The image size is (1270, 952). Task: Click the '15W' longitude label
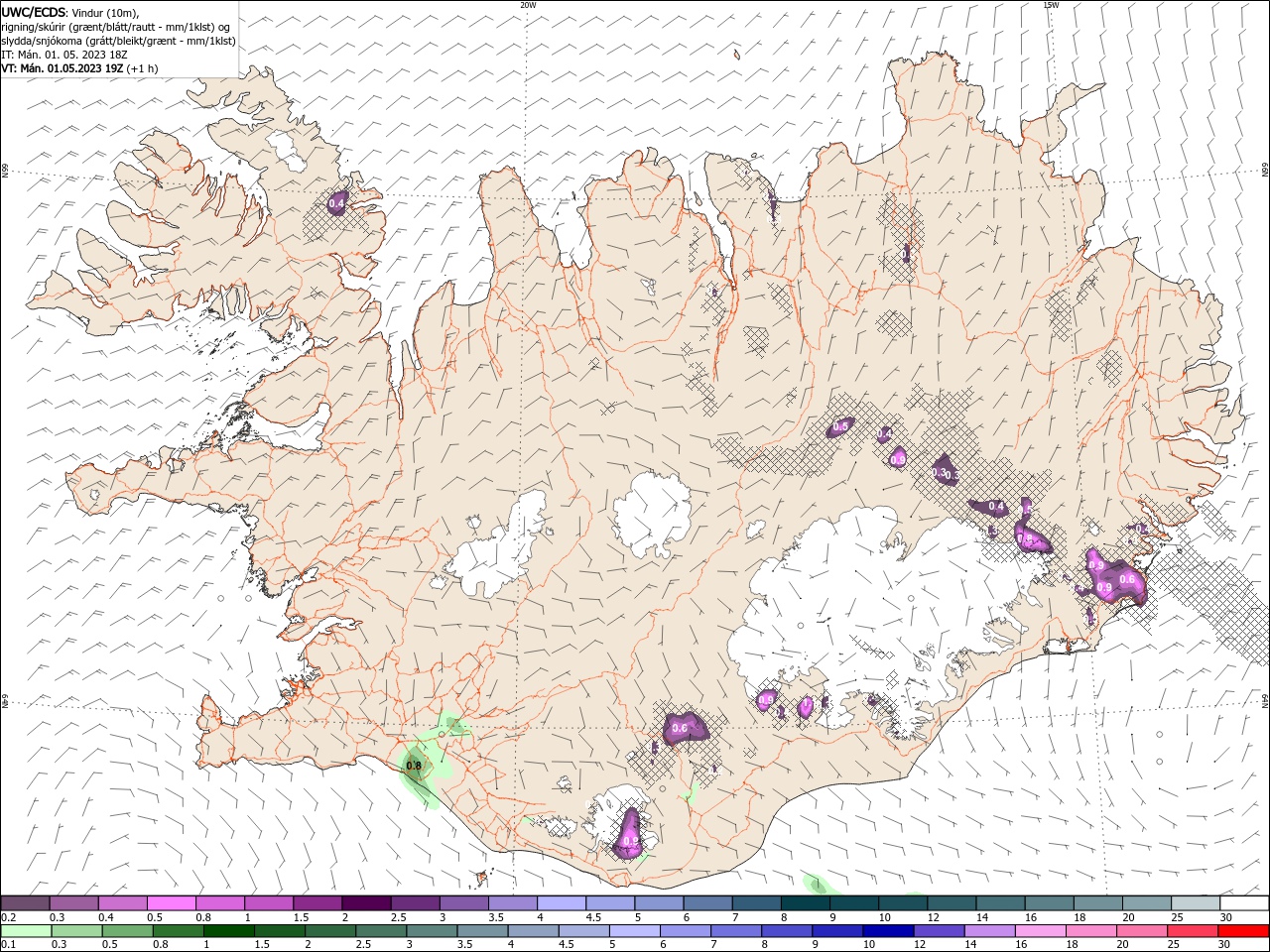(x=1050, y=5)
